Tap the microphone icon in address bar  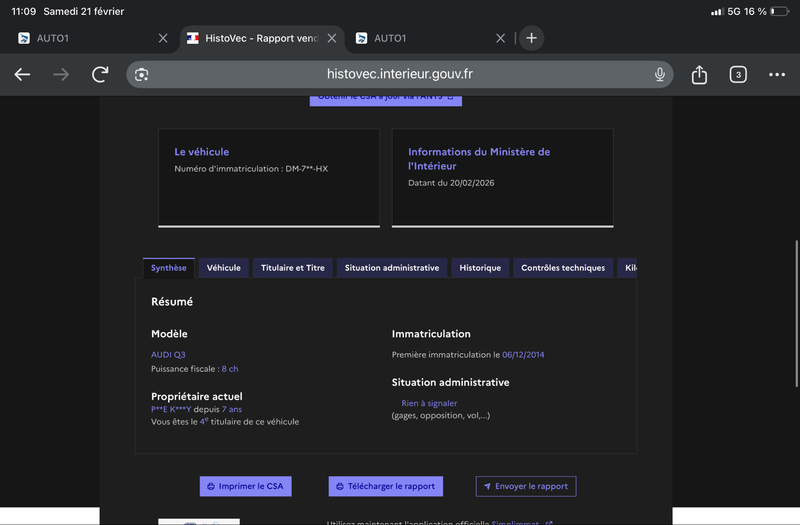(x=660, y=75)
